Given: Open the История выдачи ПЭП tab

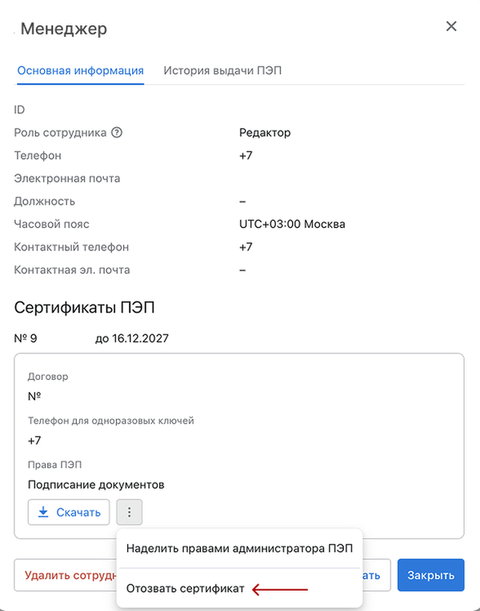Looking at the screenshot, I should coord(222,71).
